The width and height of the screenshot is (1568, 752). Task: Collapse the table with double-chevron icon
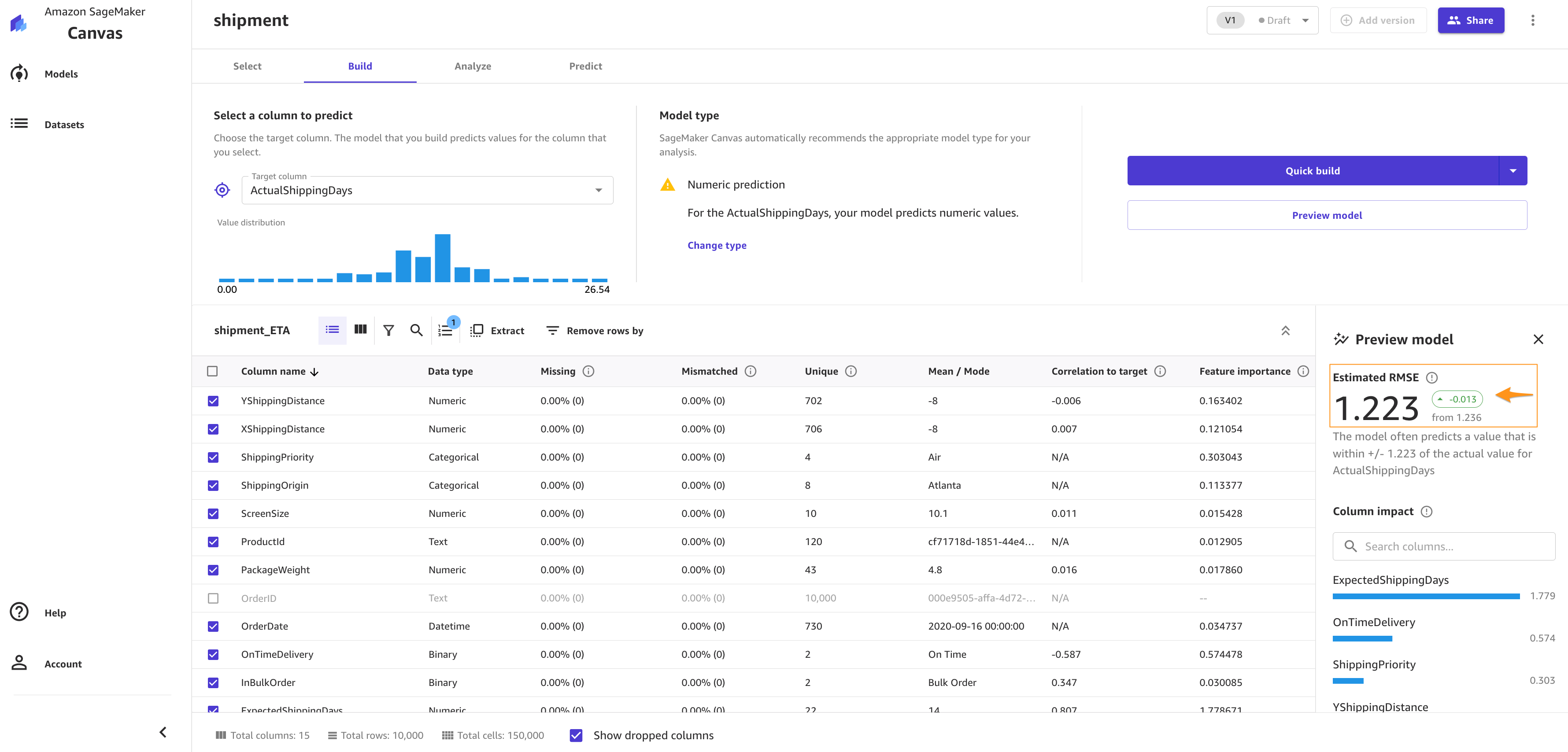pyautogui.click(x=1285, y=330)
